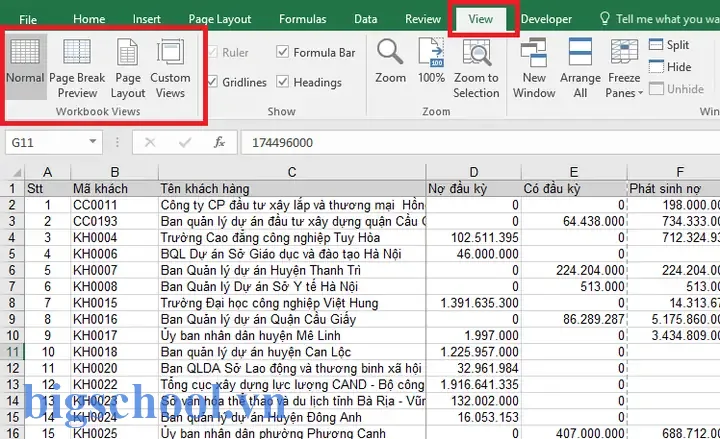
Task: Select the View tab
Action: tap(480, 19)
